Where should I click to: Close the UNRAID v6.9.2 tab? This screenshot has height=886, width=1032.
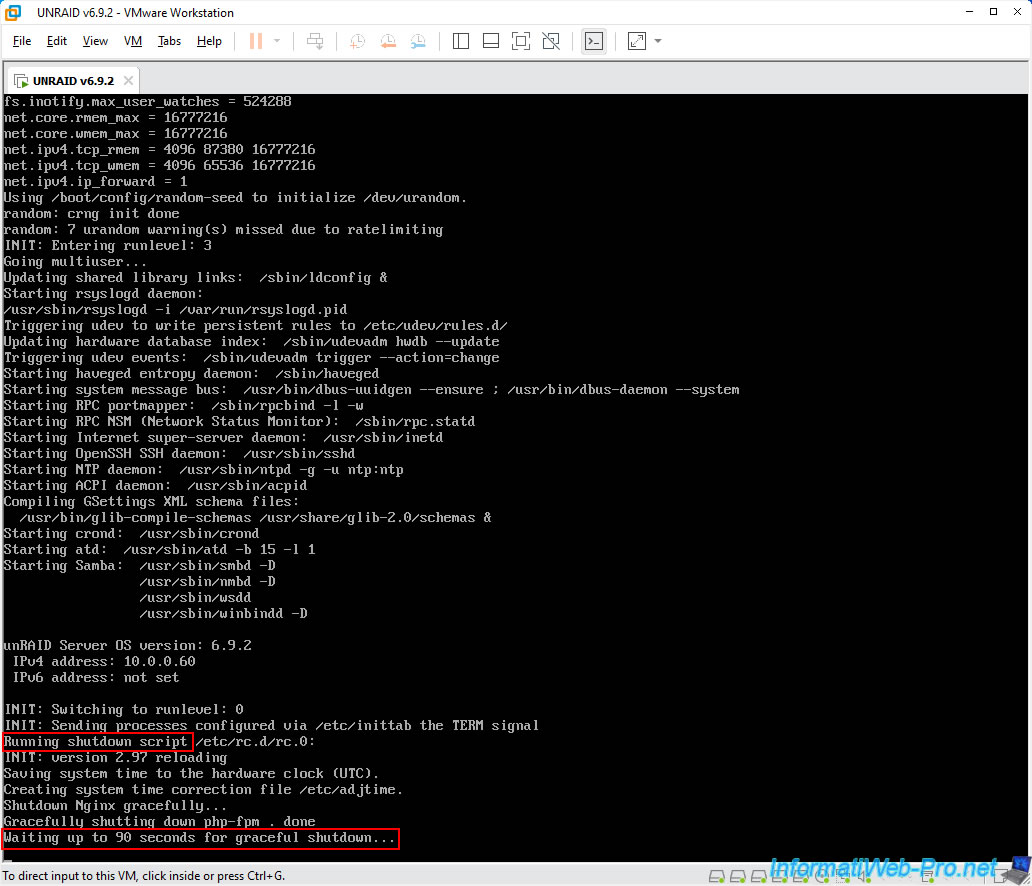128,80
